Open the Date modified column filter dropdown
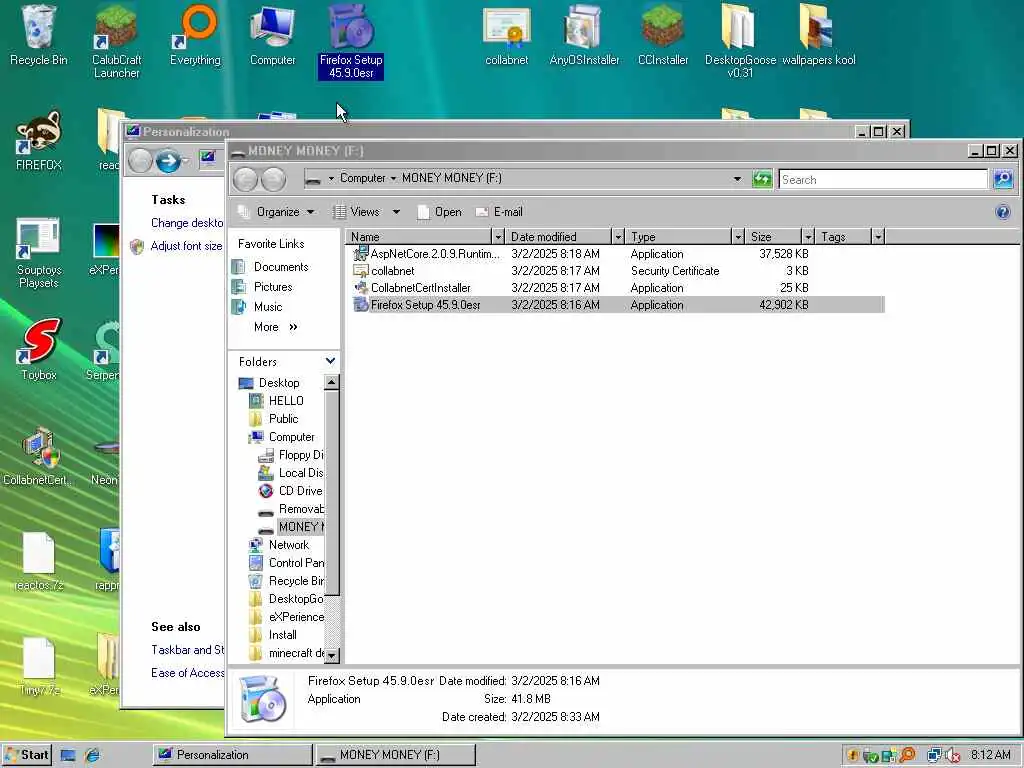Viewport: 1024px width, 768px height. click(x=618, y=236)
